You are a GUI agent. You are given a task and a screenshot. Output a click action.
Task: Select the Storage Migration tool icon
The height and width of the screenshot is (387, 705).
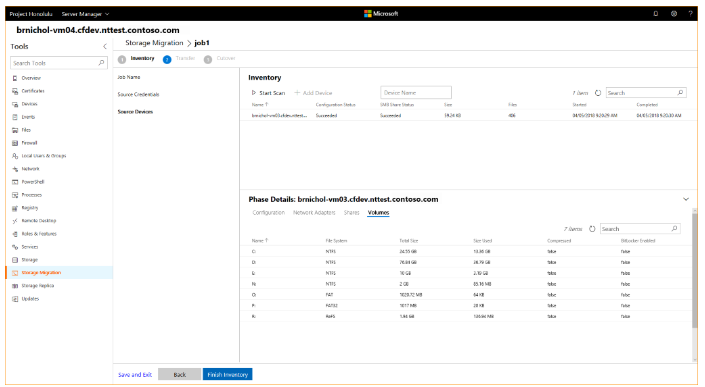pyautogui.click(x=15, y=273)
